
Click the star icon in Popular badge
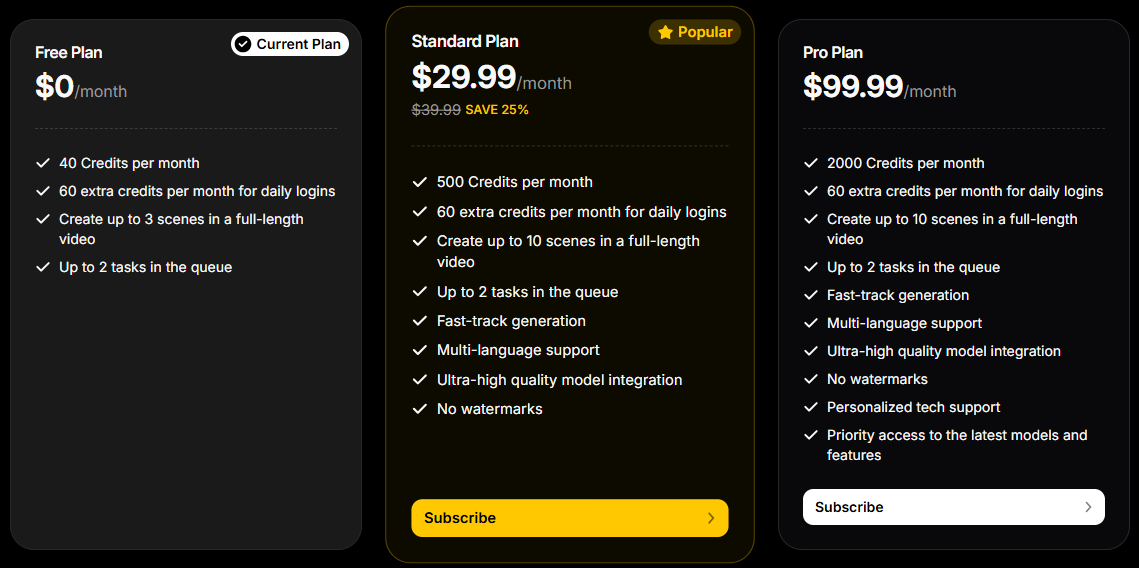pyautogui.click(x=665, y=33)
